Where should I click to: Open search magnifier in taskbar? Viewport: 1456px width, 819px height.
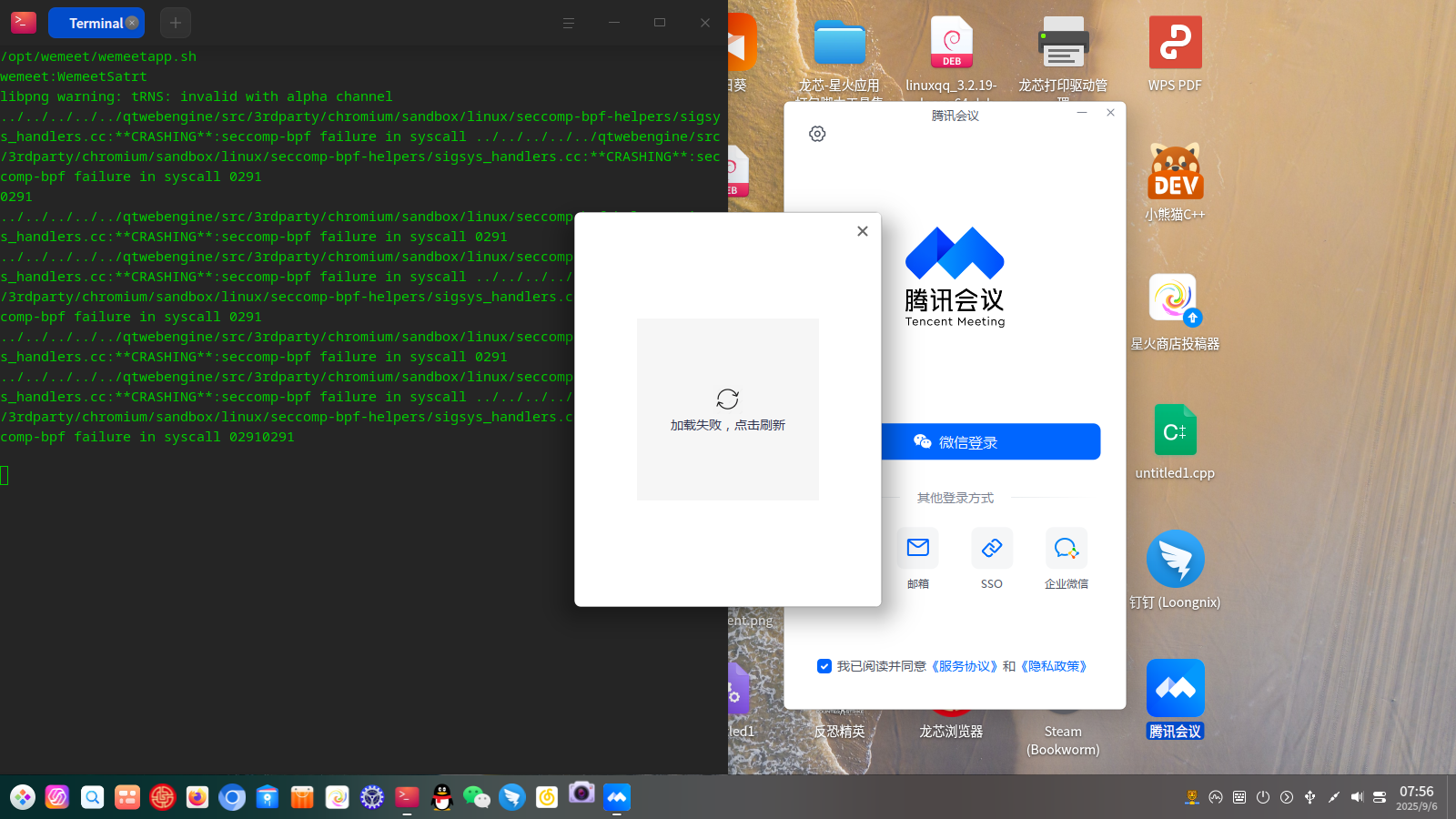[92, 797]
